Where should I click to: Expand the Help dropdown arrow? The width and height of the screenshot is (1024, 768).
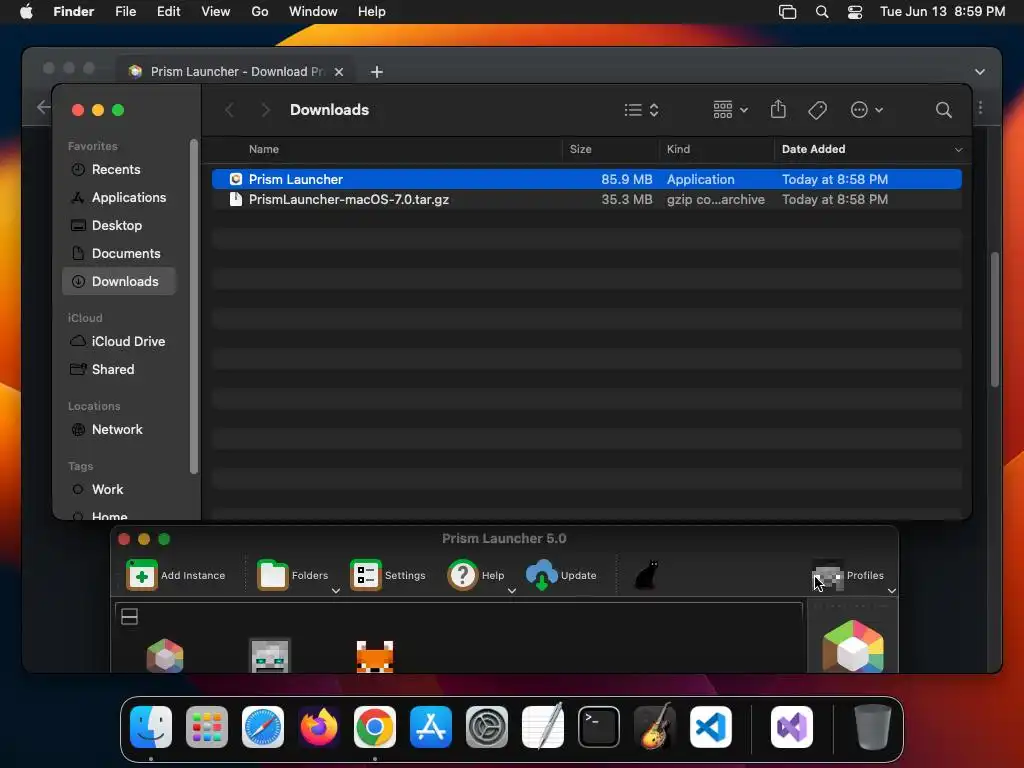(512, 590)
